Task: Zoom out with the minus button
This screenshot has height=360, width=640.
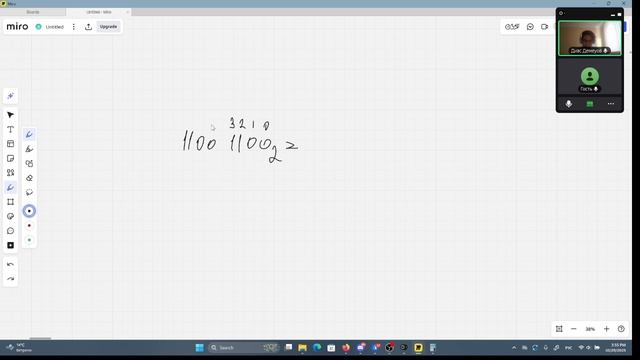Action: [573, 329]
